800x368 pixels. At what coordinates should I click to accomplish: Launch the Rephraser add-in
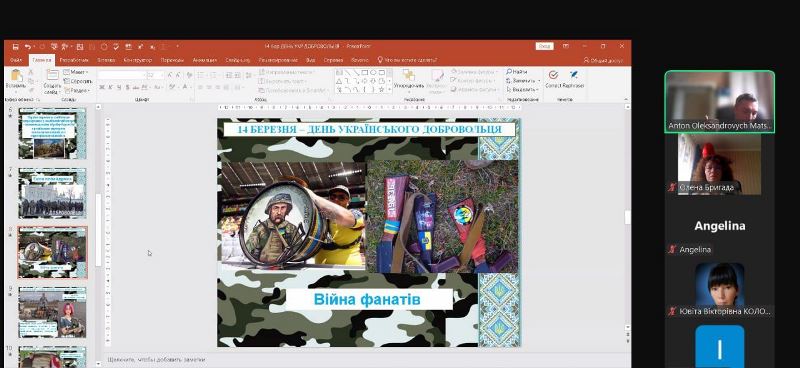pyautogui.click(x=573, y=79)
